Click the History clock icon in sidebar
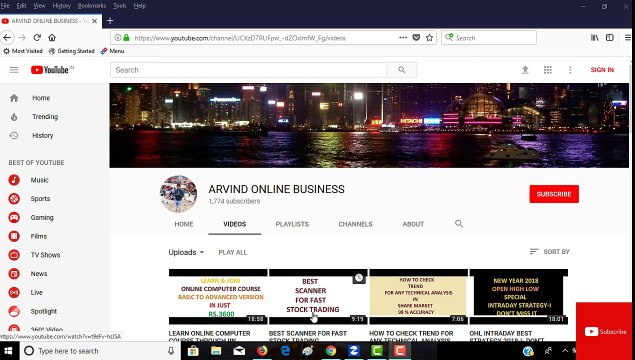Viewport: 635px width, 360px height. [x=14, y=136]
